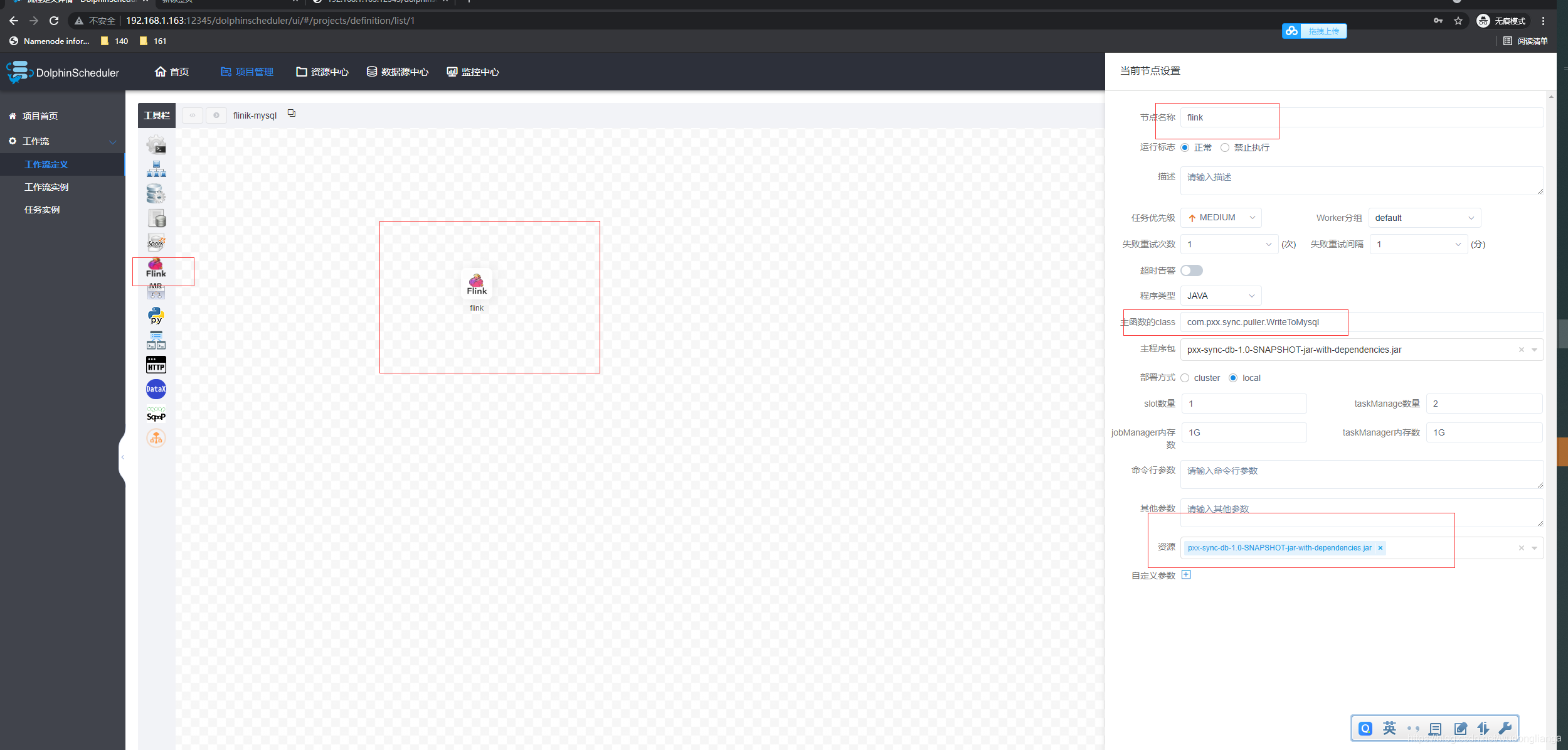Open 工作流实例 in the sidebar
This screenshot has height=750, width=1568.
46,187
